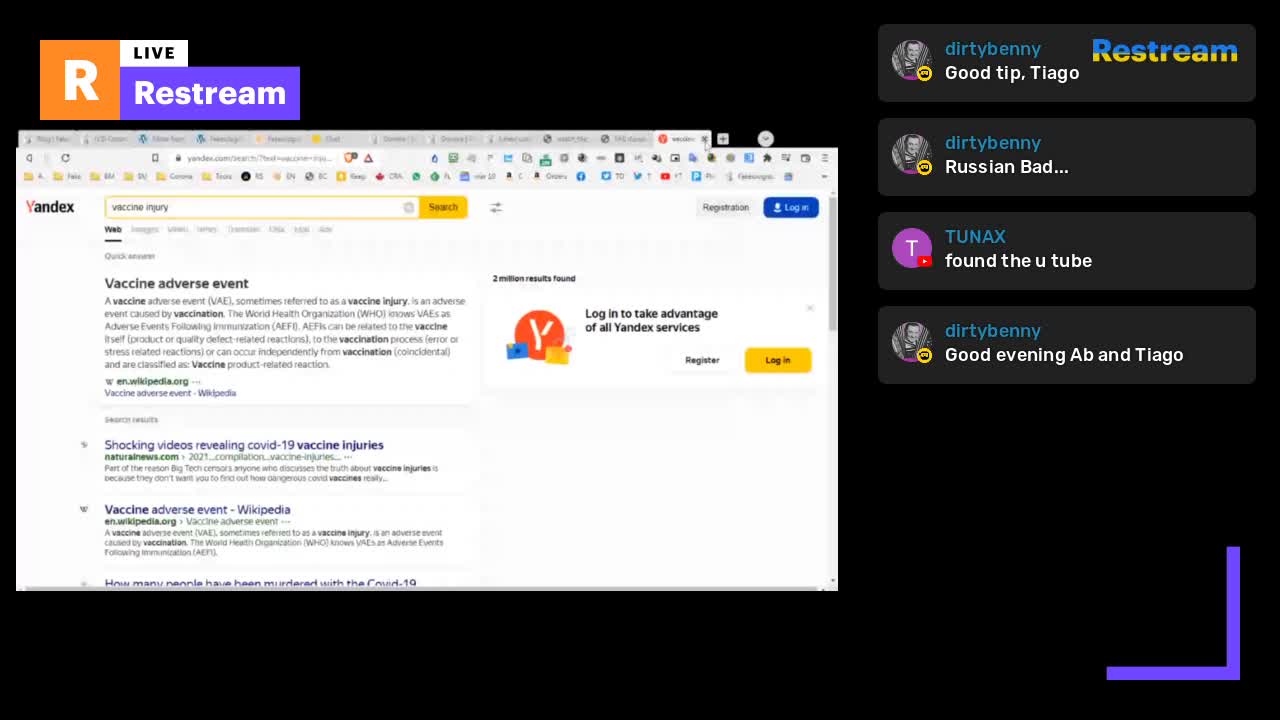1280x720 pixels.
Task: Click the naturalnews.com source link
Action: click(141, 457)
